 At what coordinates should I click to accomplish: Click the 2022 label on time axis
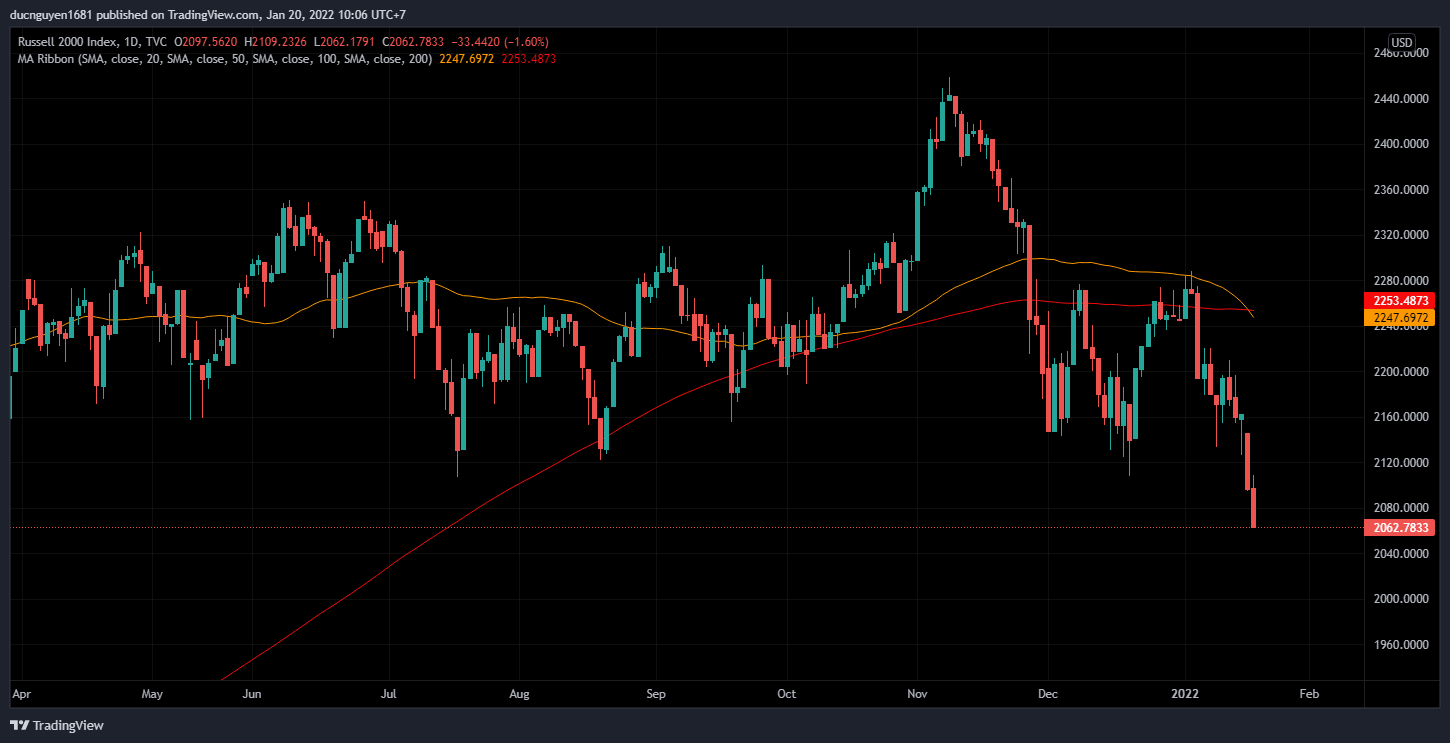pos(1185,693)
